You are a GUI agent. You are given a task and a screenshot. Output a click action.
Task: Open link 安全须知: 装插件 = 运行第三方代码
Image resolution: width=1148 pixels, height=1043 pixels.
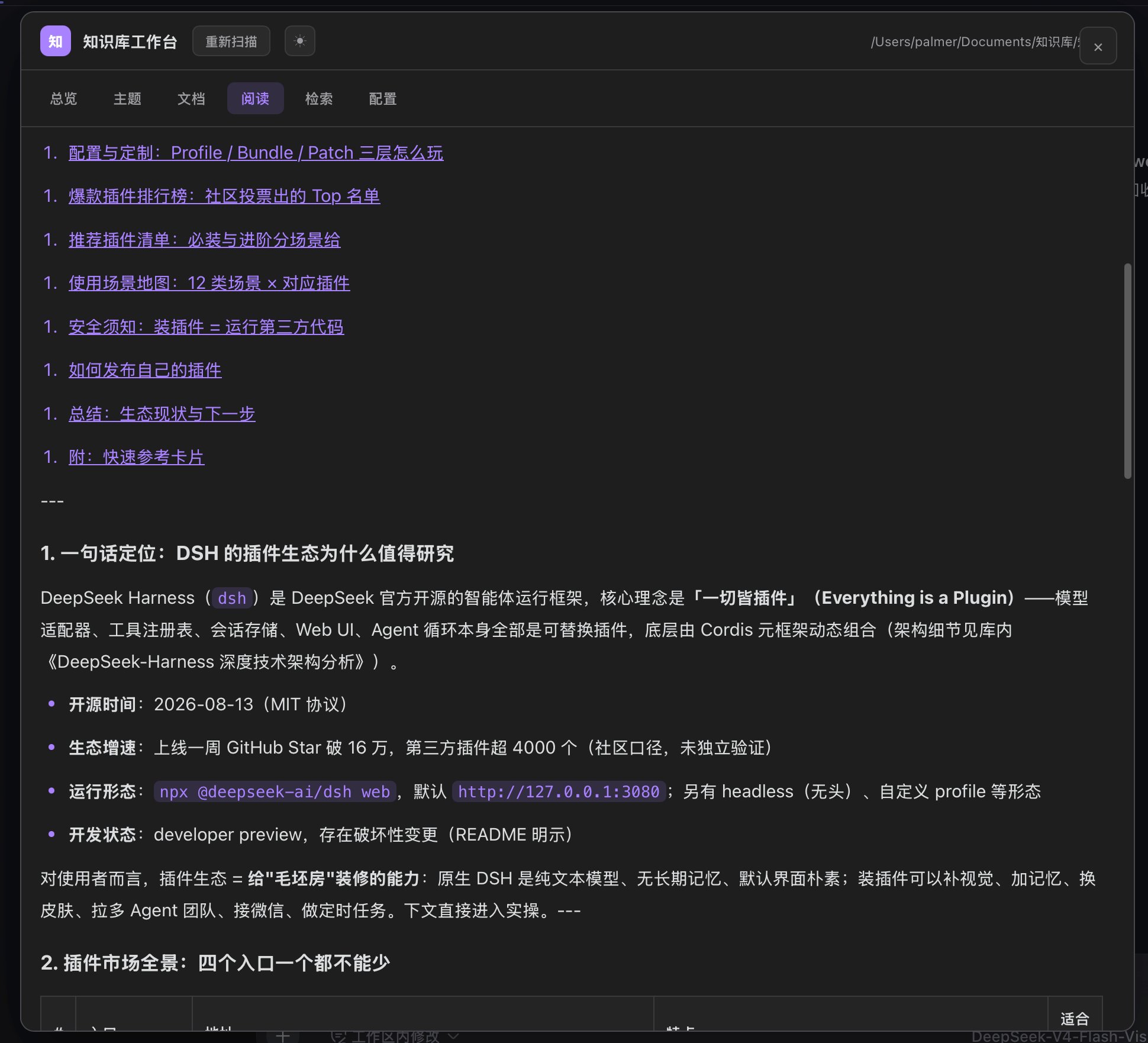click(x=206, y=327)
